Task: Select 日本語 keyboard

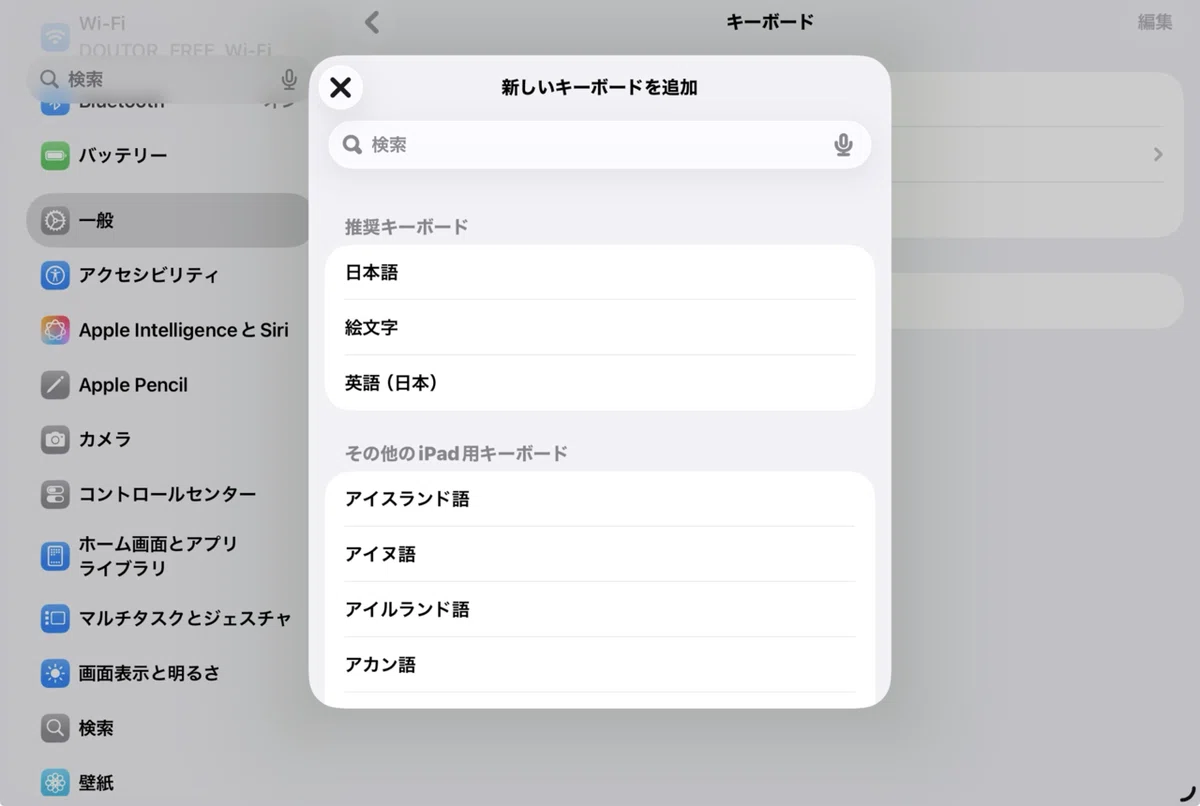Action: click(x=600, y=272)
